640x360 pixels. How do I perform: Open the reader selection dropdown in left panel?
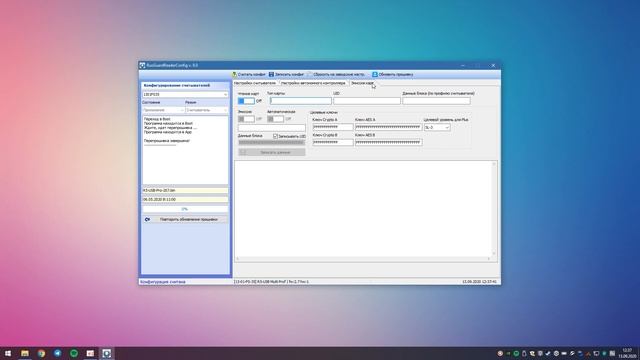tap(185, 94)
